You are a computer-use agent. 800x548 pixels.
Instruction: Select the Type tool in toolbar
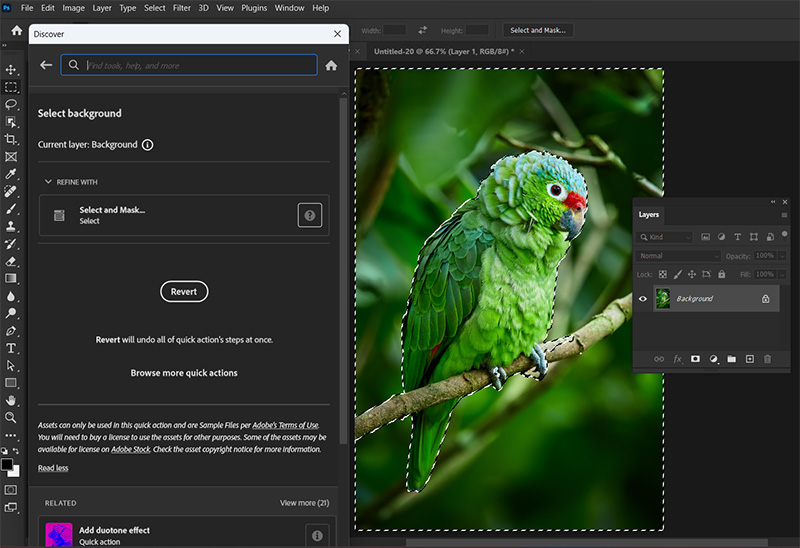[x=12, y=348]
